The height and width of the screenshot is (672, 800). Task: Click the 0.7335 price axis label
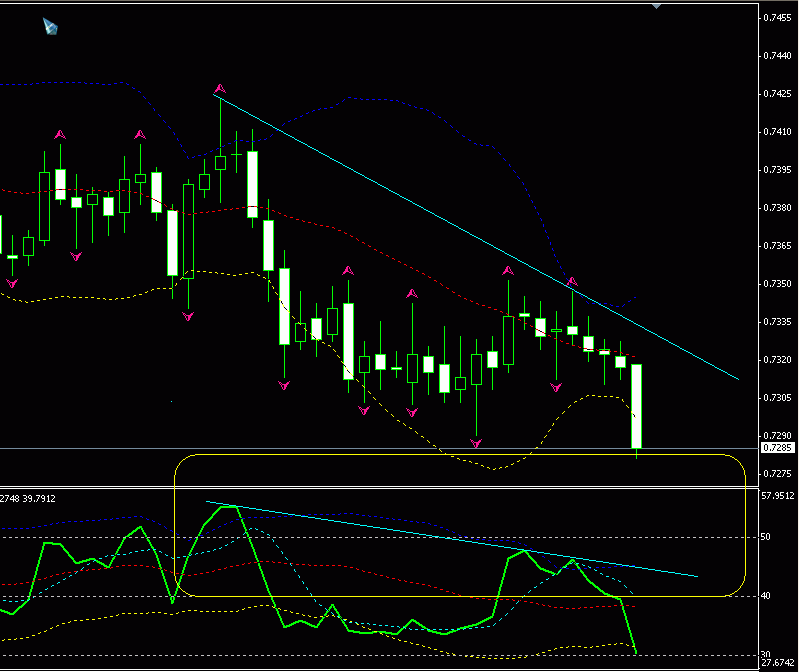(x=778, y=322)
